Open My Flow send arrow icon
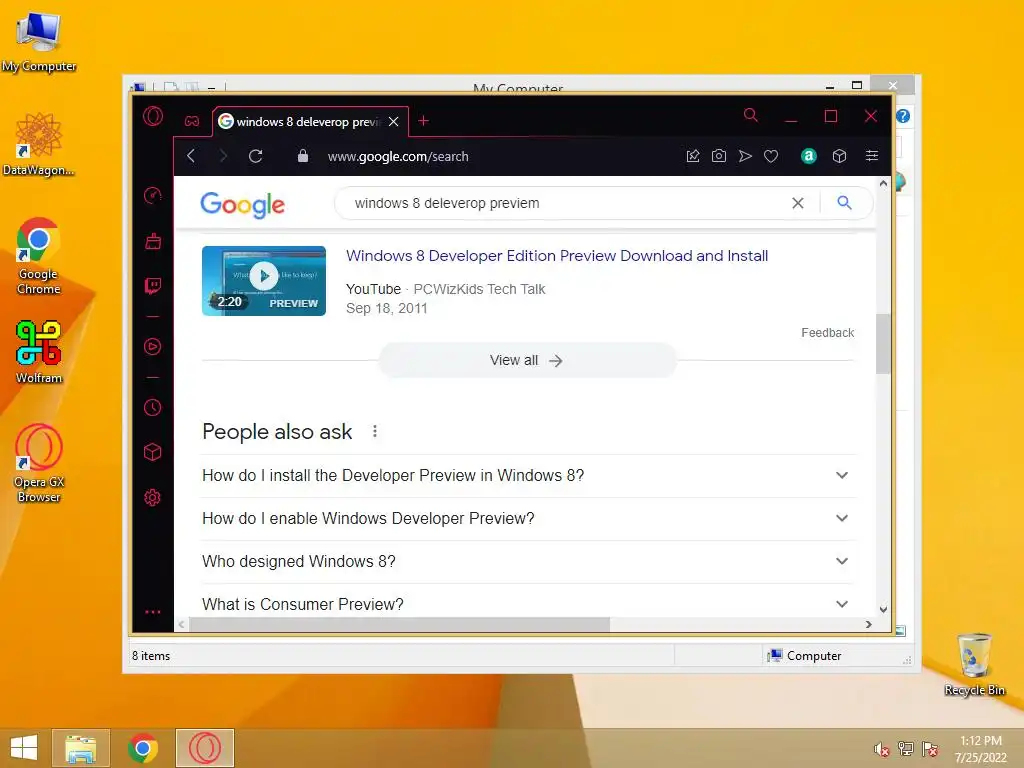 [x=745, y=156]
